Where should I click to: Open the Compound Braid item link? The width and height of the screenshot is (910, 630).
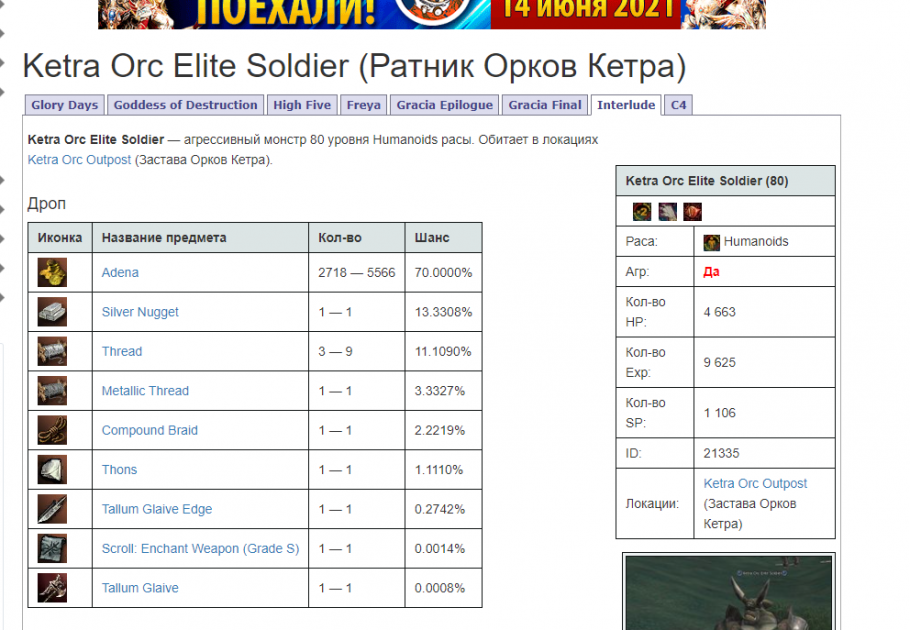click(x=150, y=430)
